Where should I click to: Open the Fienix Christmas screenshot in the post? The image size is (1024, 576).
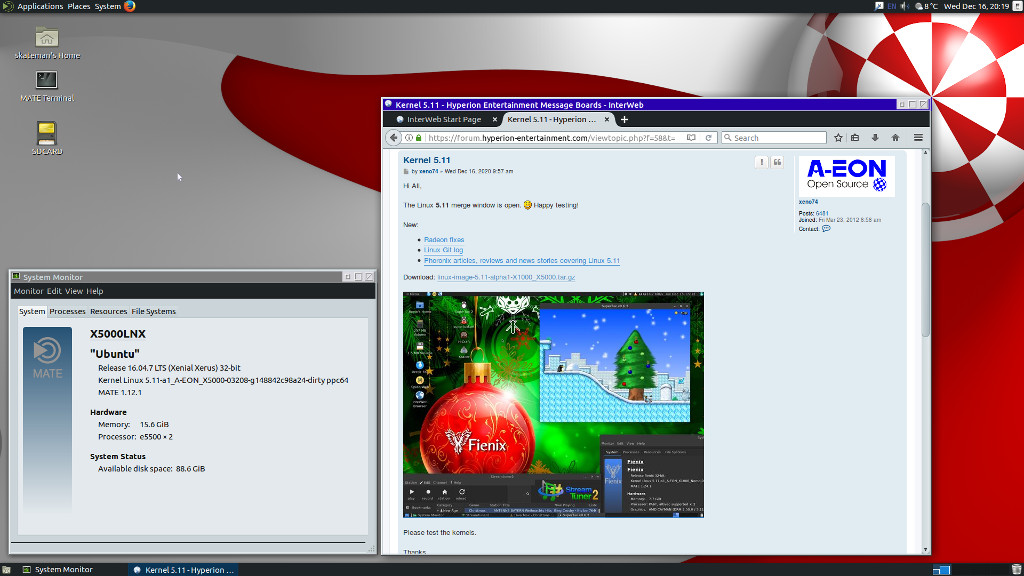pyautogui.click(x=553, y=405)
